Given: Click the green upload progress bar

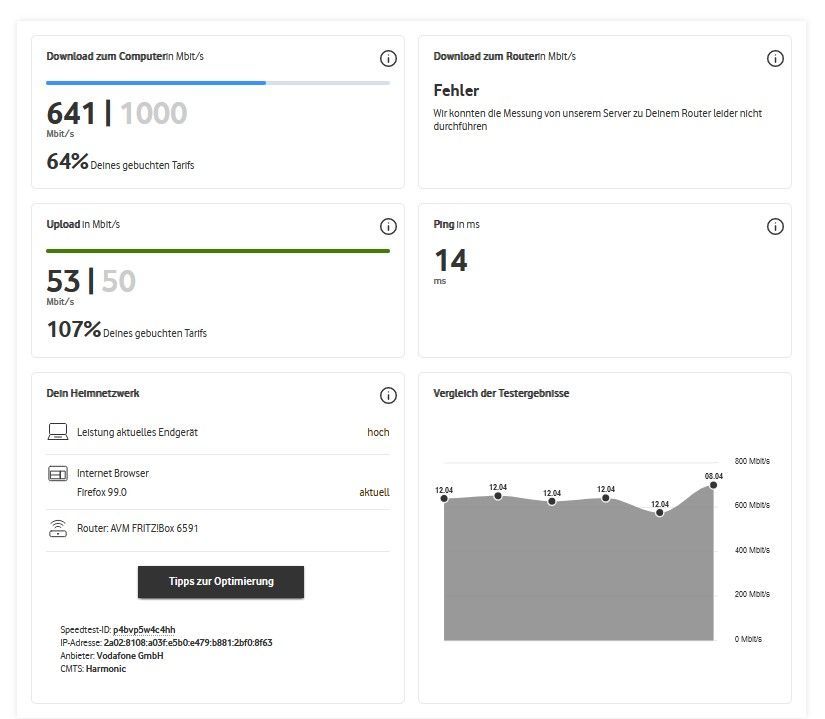Looking at the screenshot, I should [x=218, y=250].
